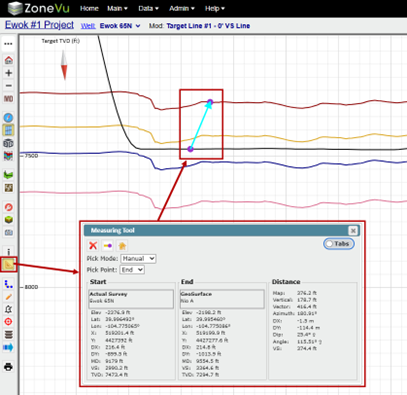Image resolution: width=407 pixels, height=395 pixels.
Task: Click the 7500 depth axis label
Action: [x=31, y=156]
